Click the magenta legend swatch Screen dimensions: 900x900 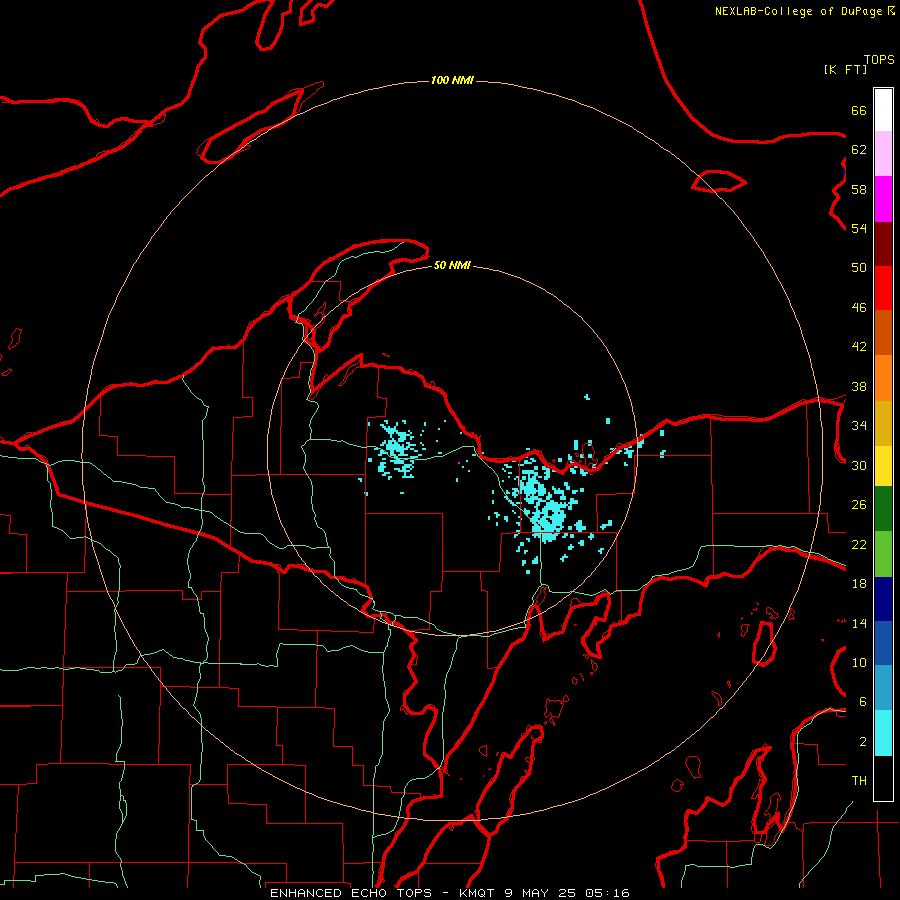[x=883, y=199]
